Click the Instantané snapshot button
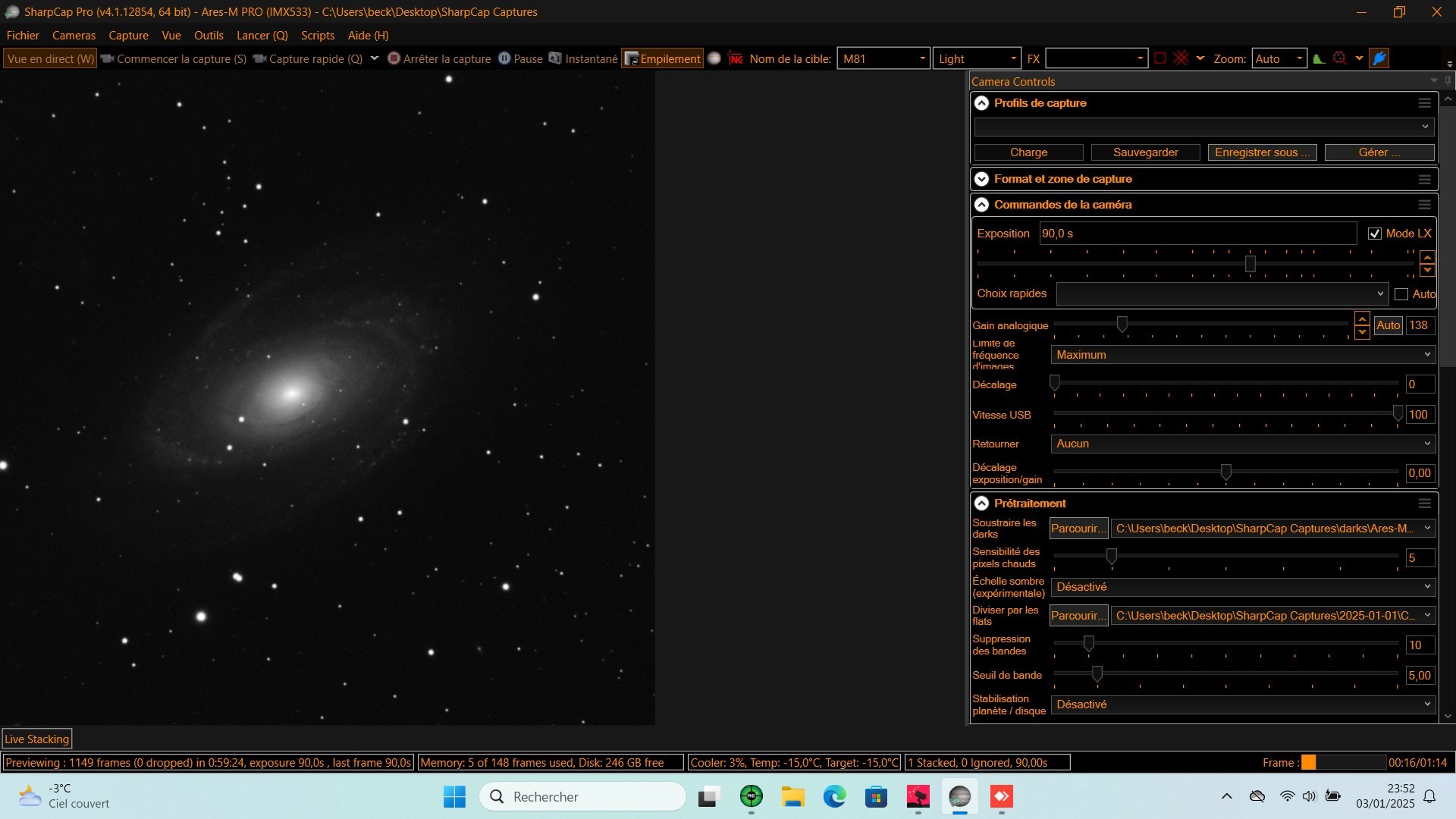The width and height of the screenshot is (1456, 819). pyautogui.click(x=583, y=58)
